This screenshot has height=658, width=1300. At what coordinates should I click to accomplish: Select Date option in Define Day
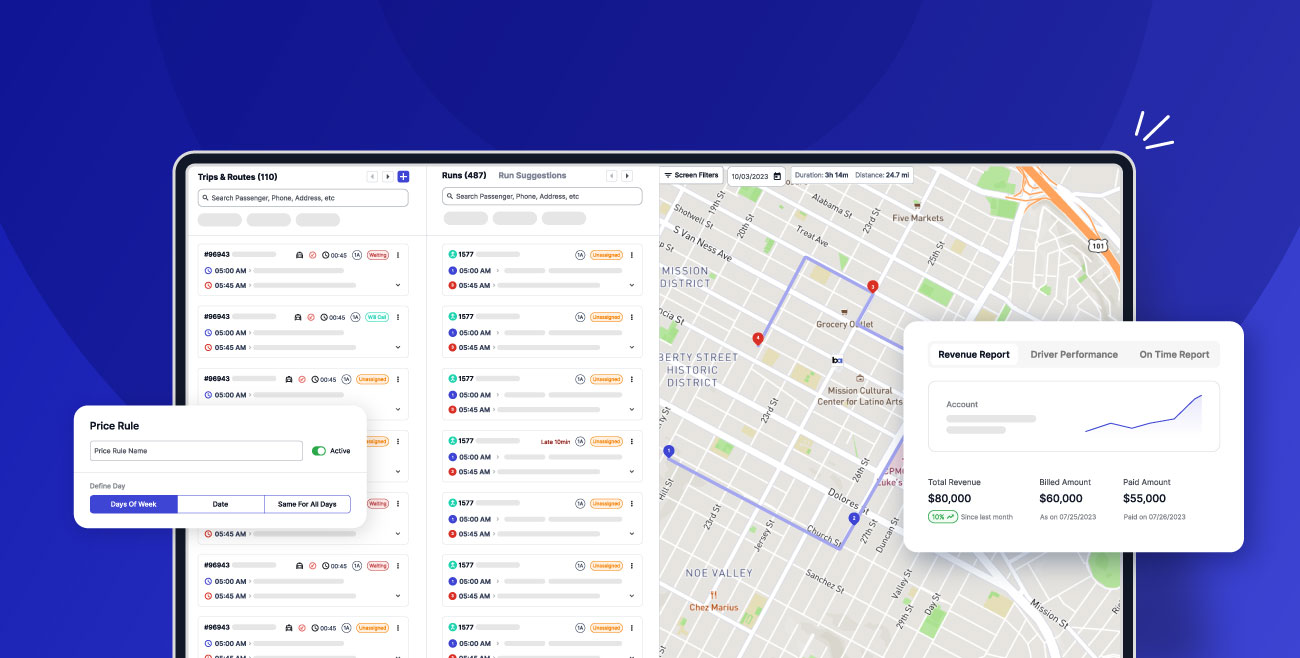coord(221,504)
